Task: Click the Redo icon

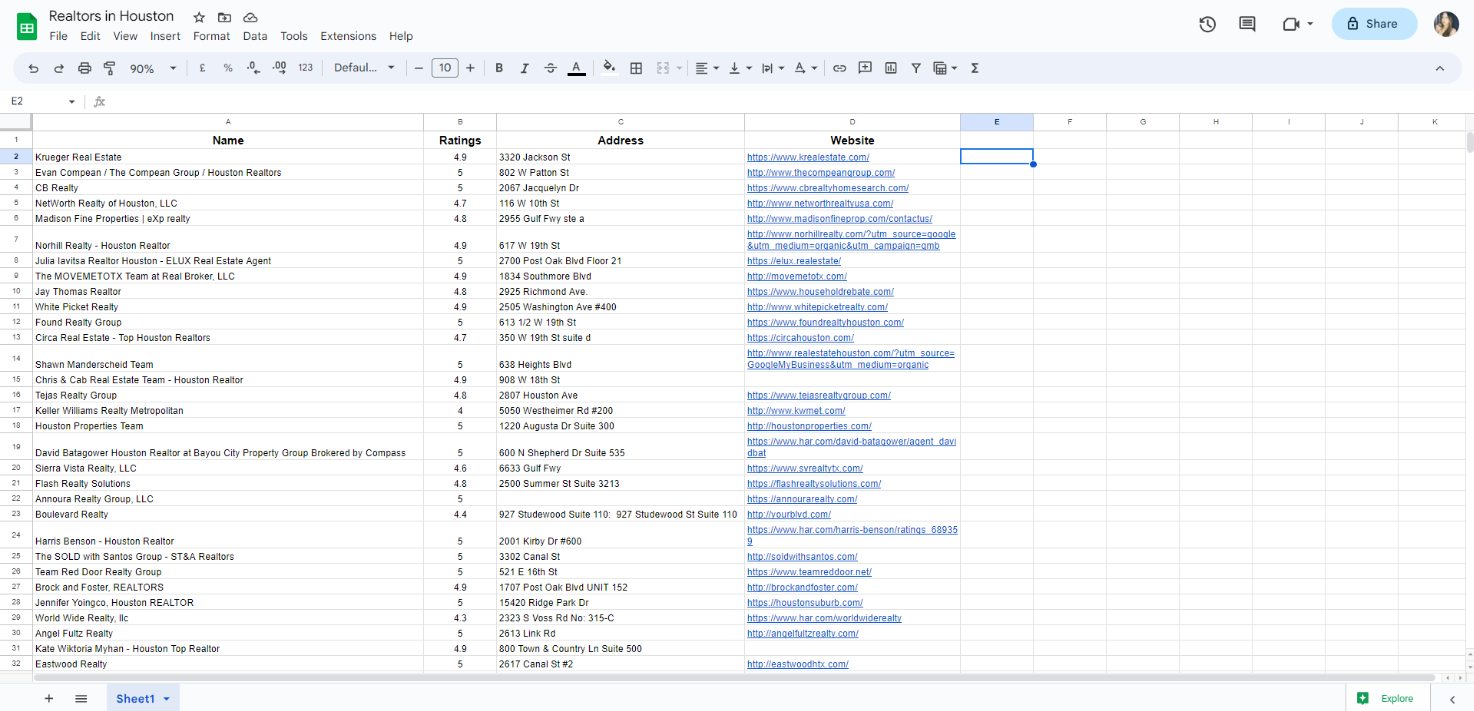Action: click(x=59, y=68)
